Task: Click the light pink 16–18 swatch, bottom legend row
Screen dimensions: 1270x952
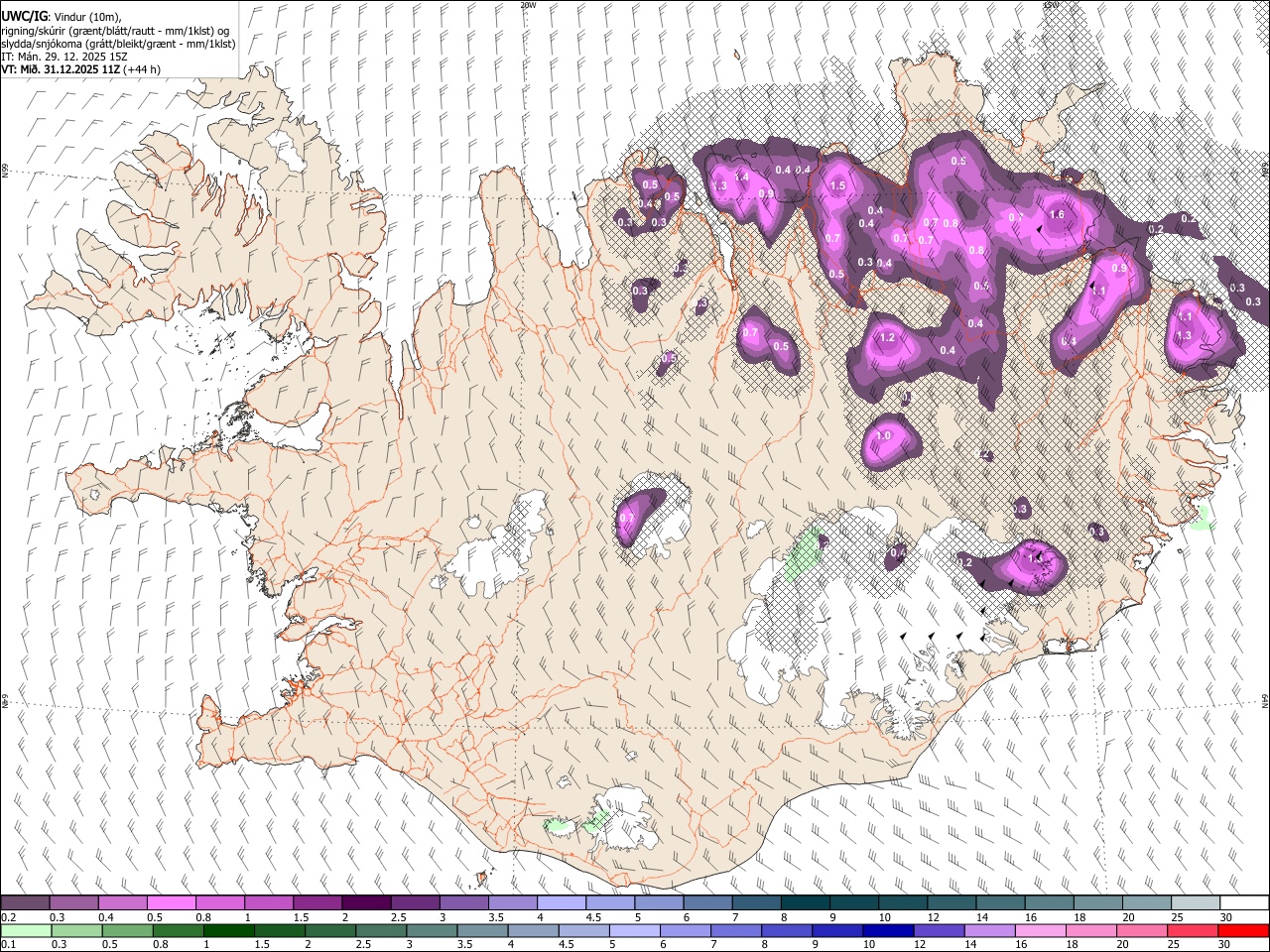Action: click(1041, 930)
